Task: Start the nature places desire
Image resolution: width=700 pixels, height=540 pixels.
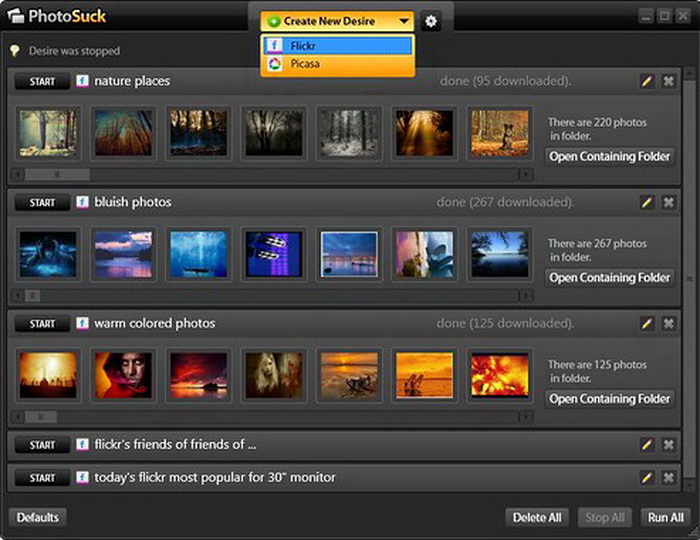Action: click(x=42, y=82)
